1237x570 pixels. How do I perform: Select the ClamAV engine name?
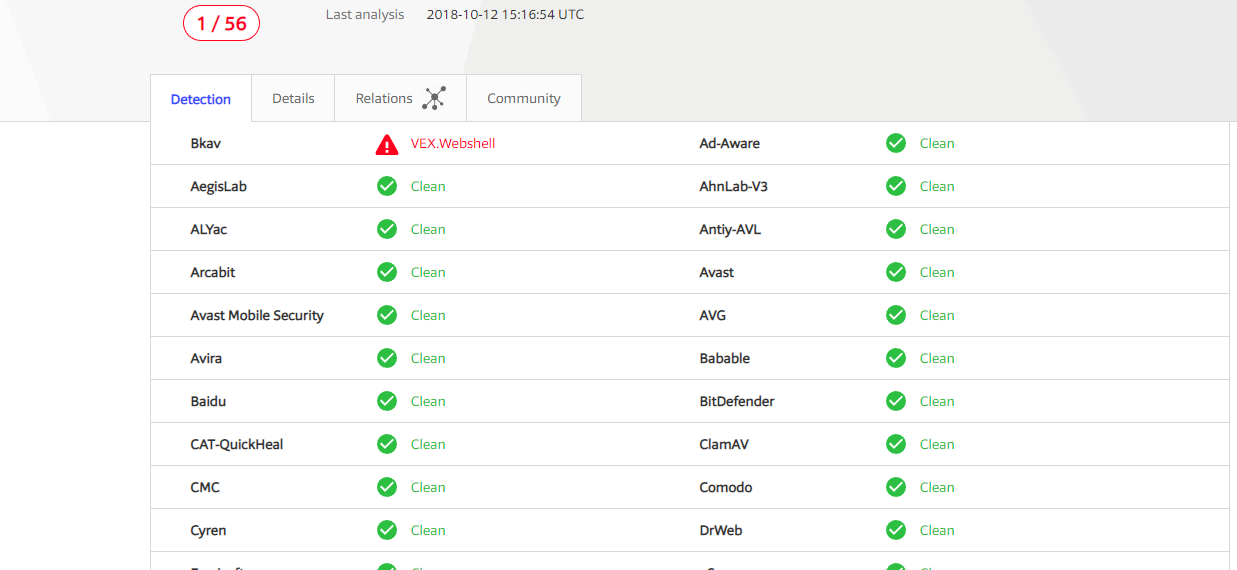tap(725, 444)
